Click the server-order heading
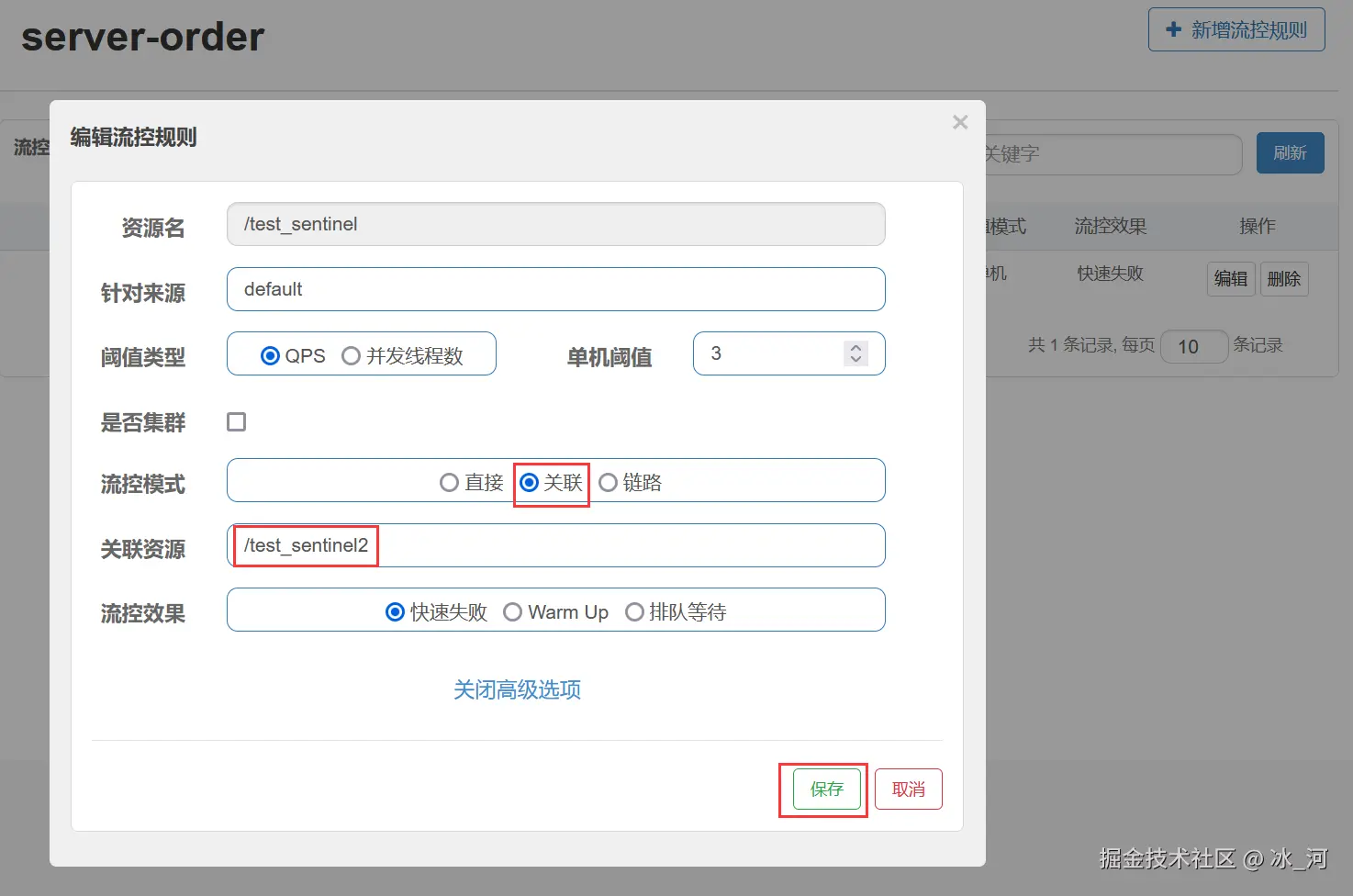This screenshot has height=896, width=1353. [x=143, y=37]
